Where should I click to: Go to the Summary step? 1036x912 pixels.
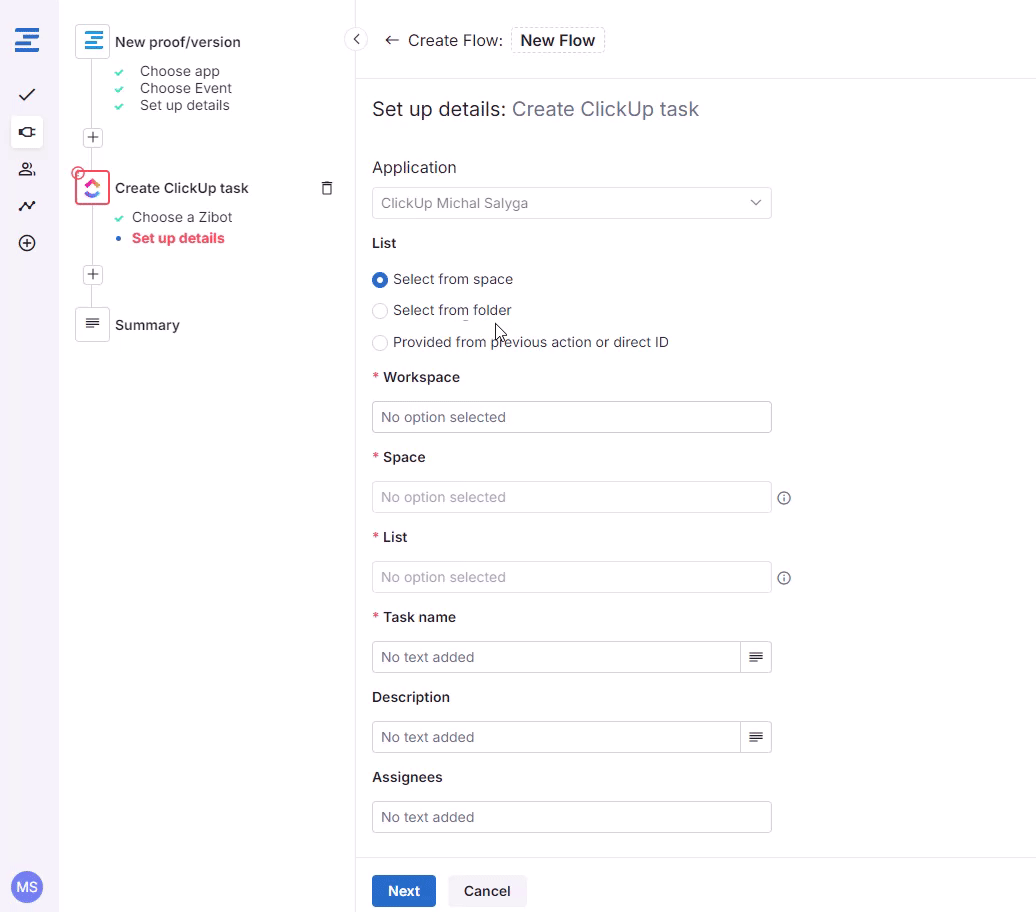[146, 325]
